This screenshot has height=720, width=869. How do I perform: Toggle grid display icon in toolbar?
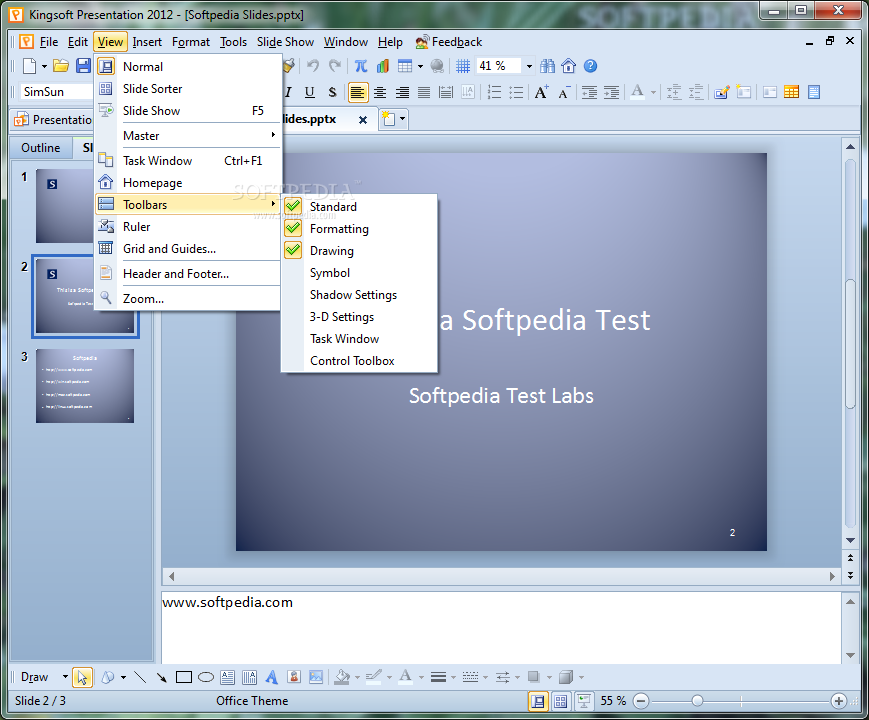pyautogui.click(x=463, y=66)
